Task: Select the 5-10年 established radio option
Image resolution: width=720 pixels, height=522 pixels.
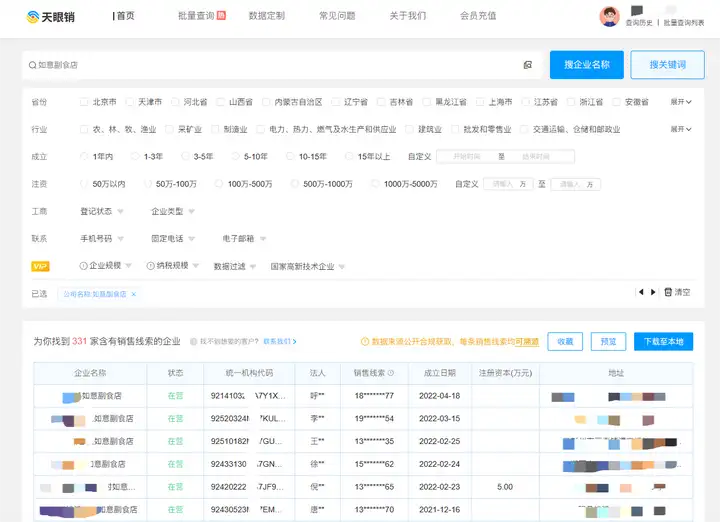Action: click(x=235, y=157)
